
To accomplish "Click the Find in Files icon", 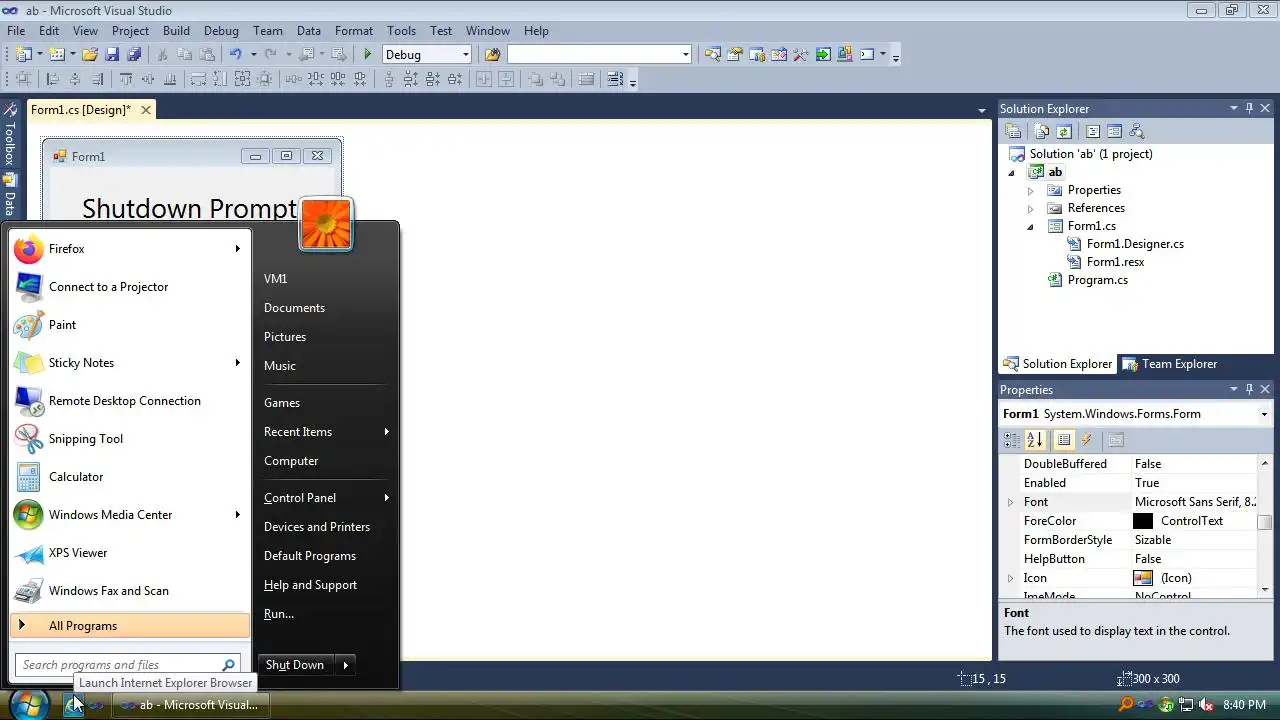I will point(492,55).
